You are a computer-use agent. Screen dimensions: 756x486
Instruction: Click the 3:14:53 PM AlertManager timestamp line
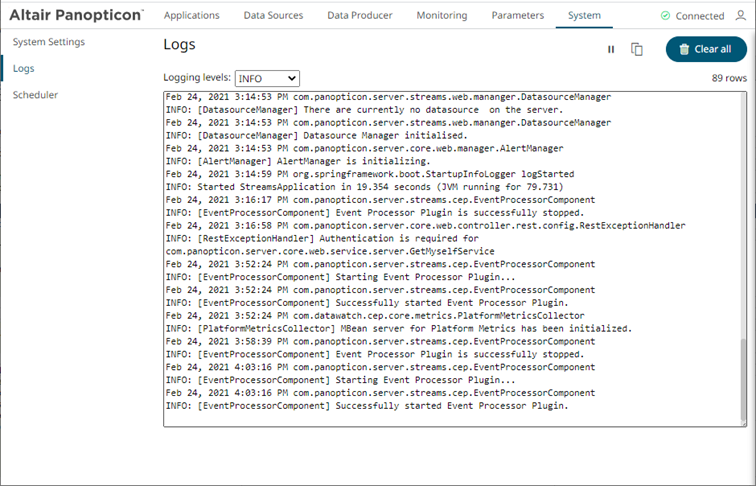(x=364, y=148)
